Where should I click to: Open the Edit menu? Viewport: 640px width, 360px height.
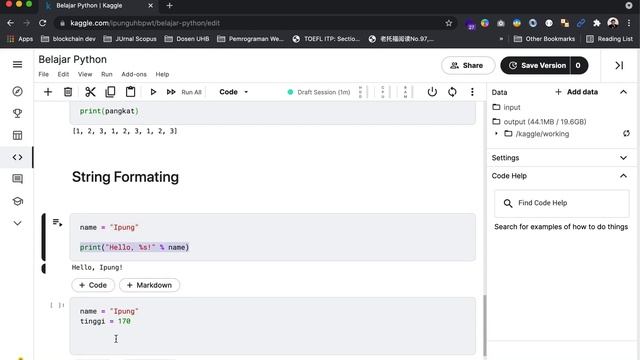point(63,74)
